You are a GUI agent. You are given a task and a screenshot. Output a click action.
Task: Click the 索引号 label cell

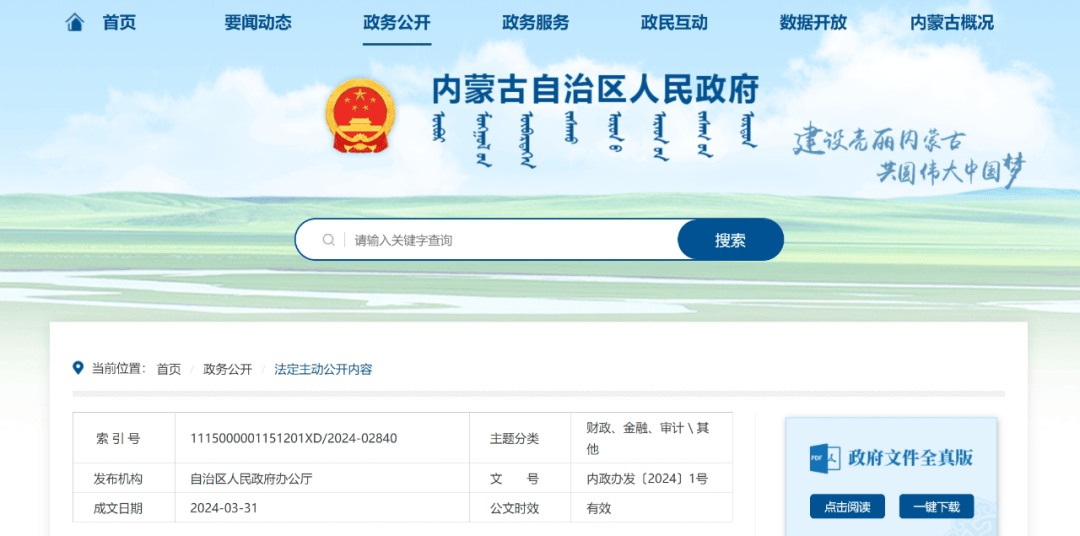[124, 438]
